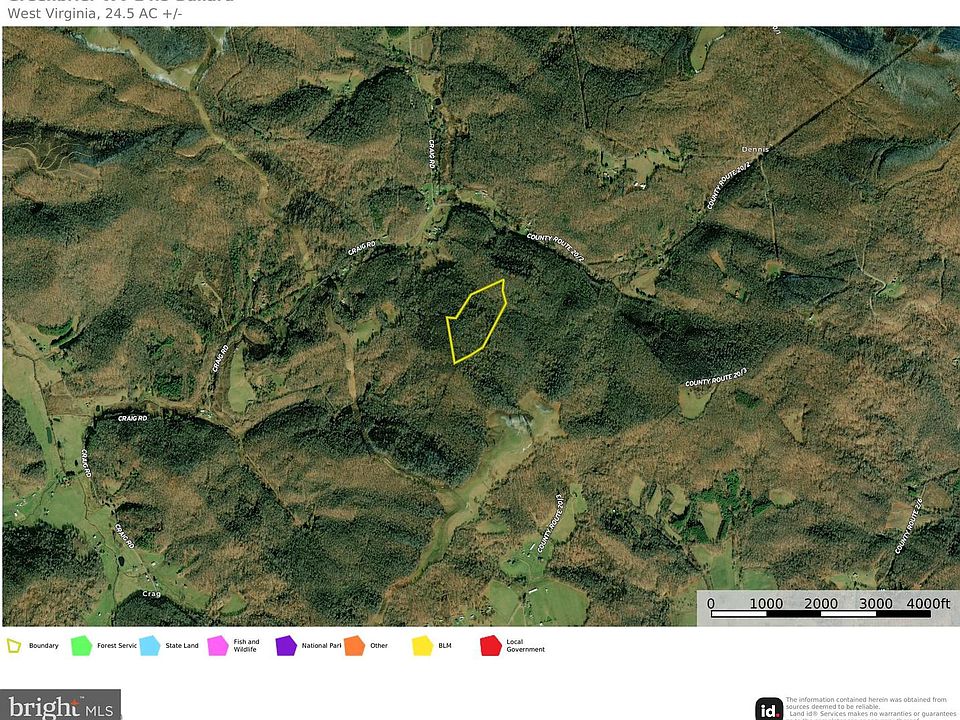Click the Boundary outline legend icon
This screenshot has height=720, width=960.
coord(13,646)
